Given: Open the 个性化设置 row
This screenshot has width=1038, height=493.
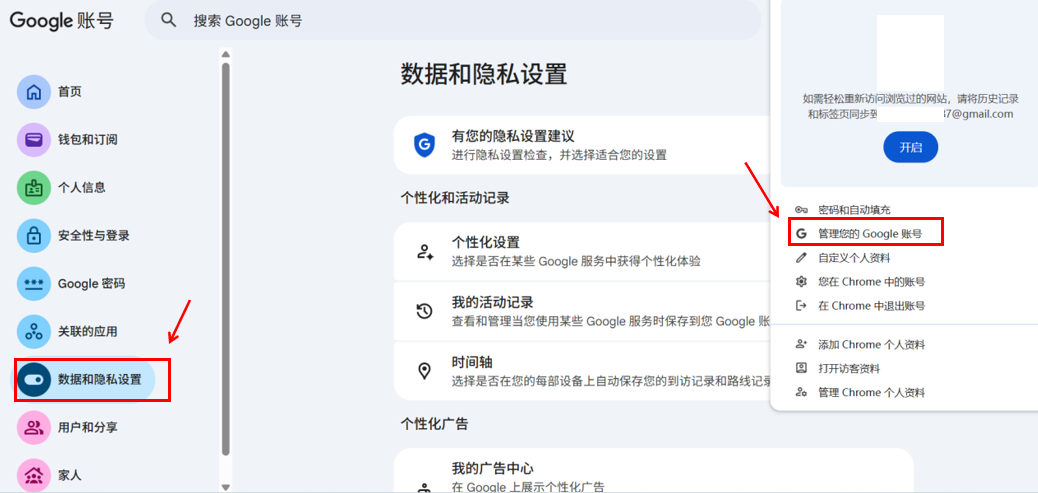Looking at the screenshot, I should pos(582,251).
